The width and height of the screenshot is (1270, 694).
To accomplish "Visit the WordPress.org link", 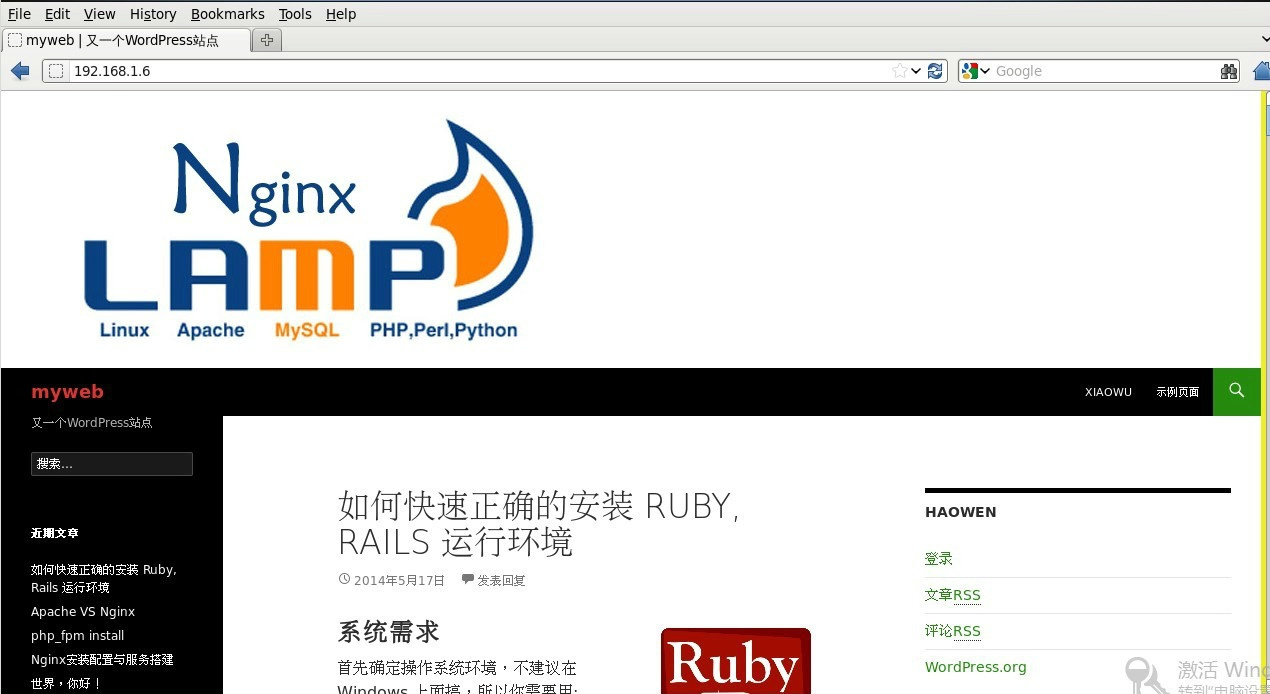I will tap(976, 667).
